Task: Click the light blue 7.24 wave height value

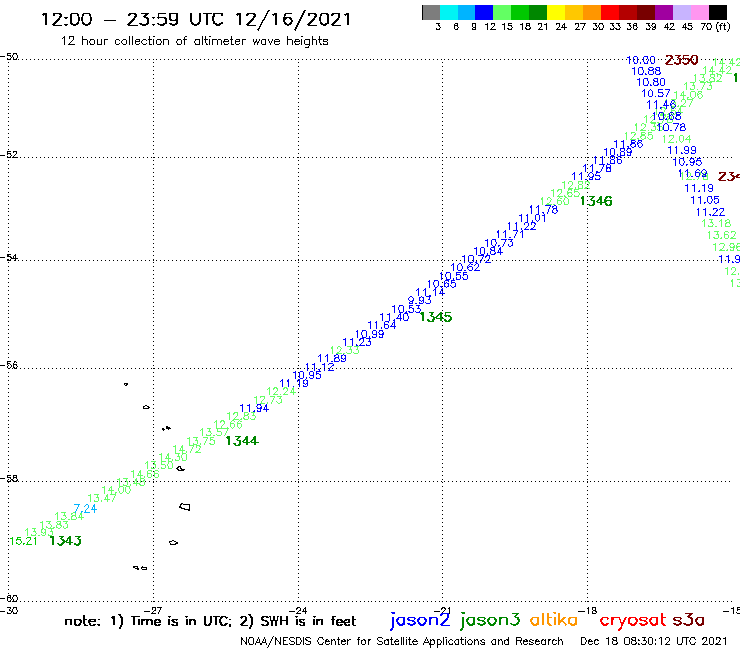Action: click(85, 508)
